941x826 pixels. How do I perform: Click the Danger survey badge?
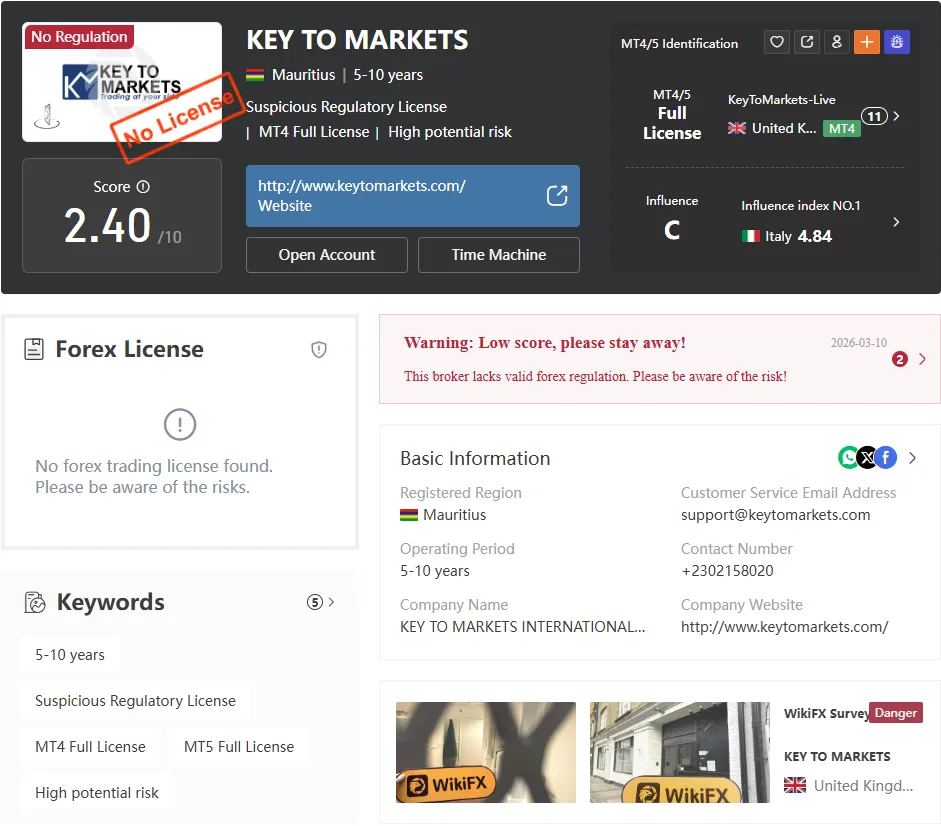(x=895, y=713)
